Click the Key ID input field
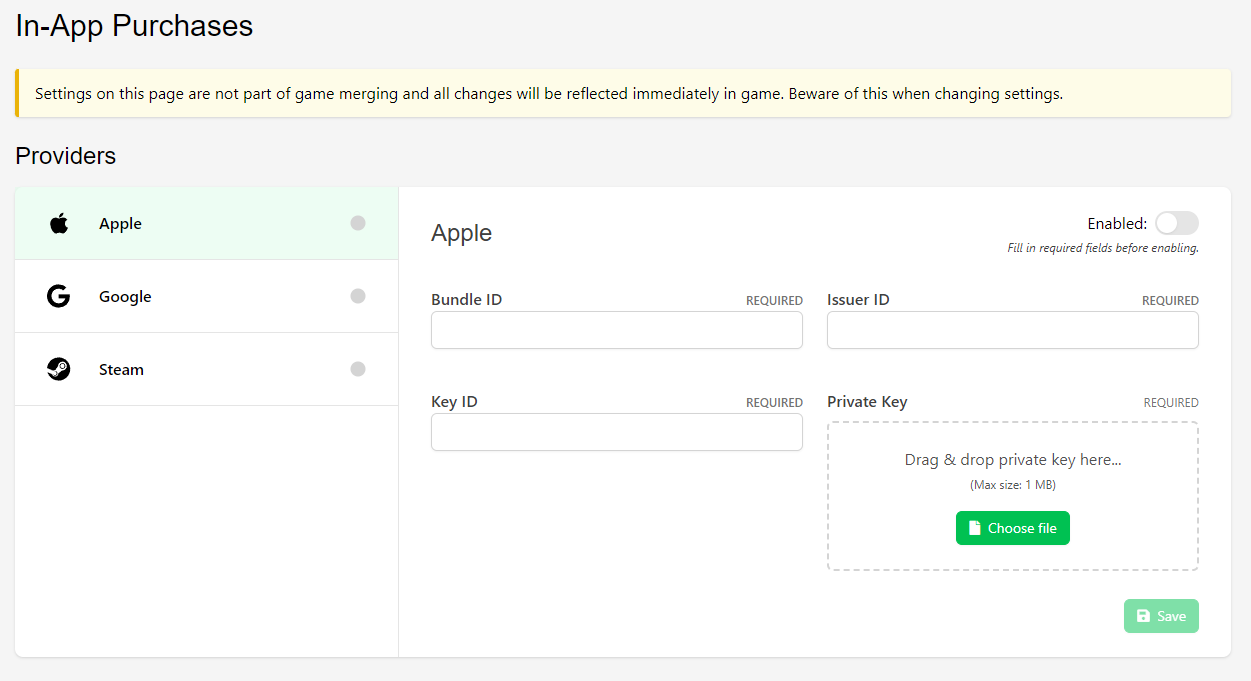The height and width of the screenshot is (681, 1251). (x=616, y=432)
